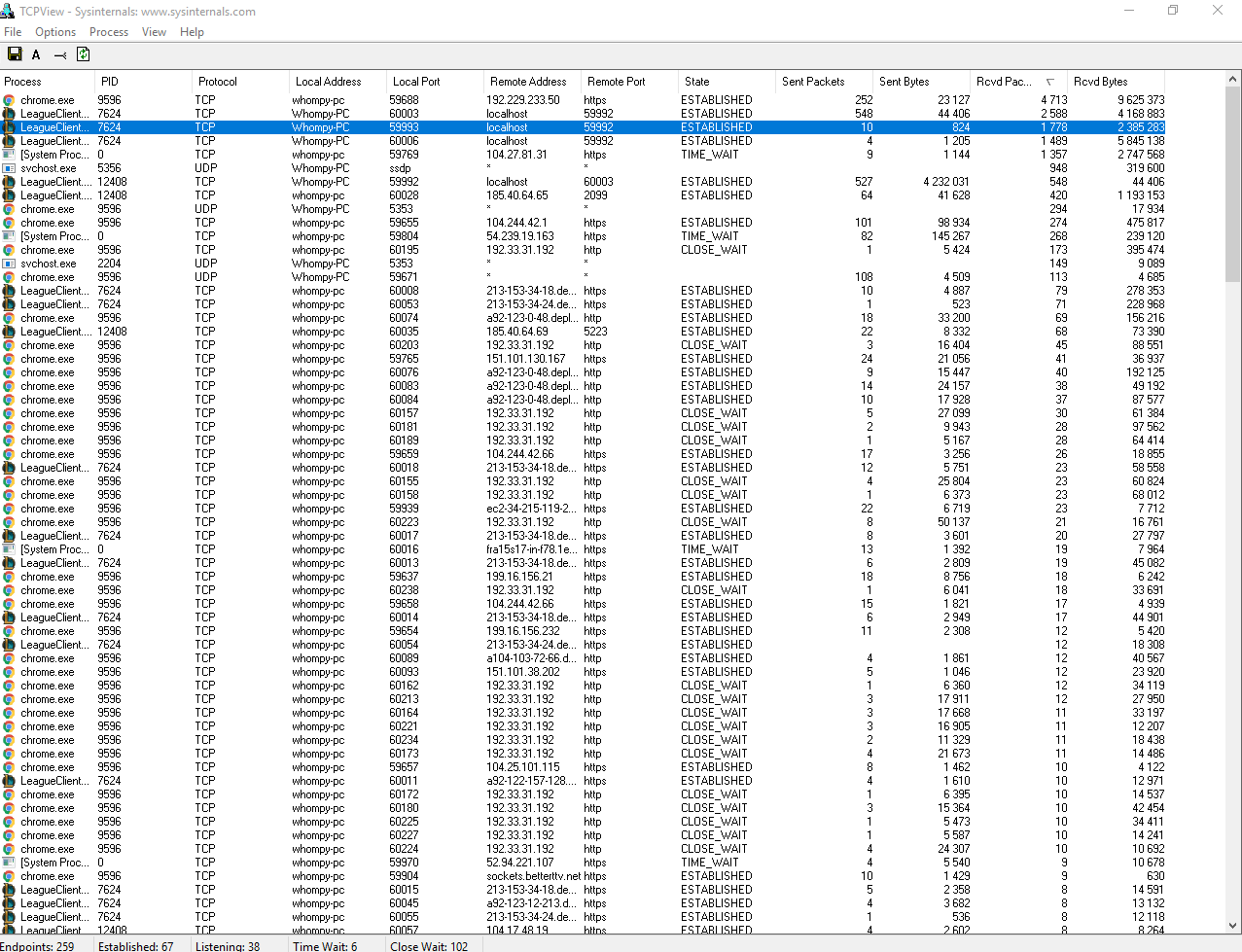Click 'Established: 67' in status bar

tap(135, 946)
